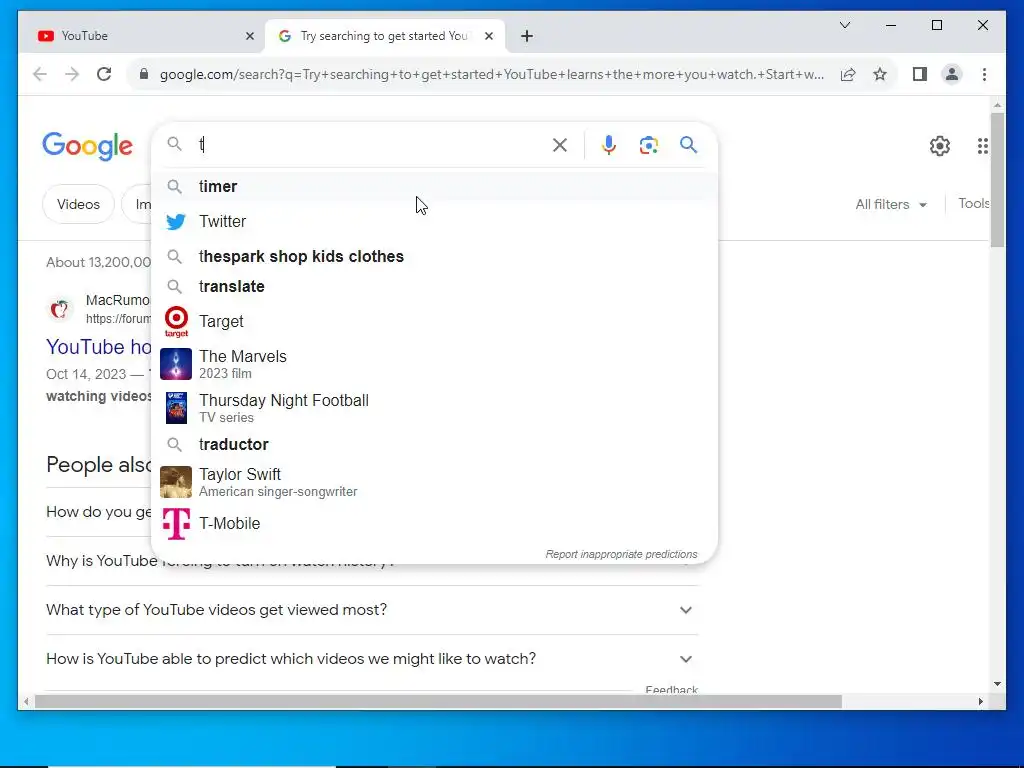Select the T-Mobile suggestion
Viewport: 1024px width, 768px height.
434,524
